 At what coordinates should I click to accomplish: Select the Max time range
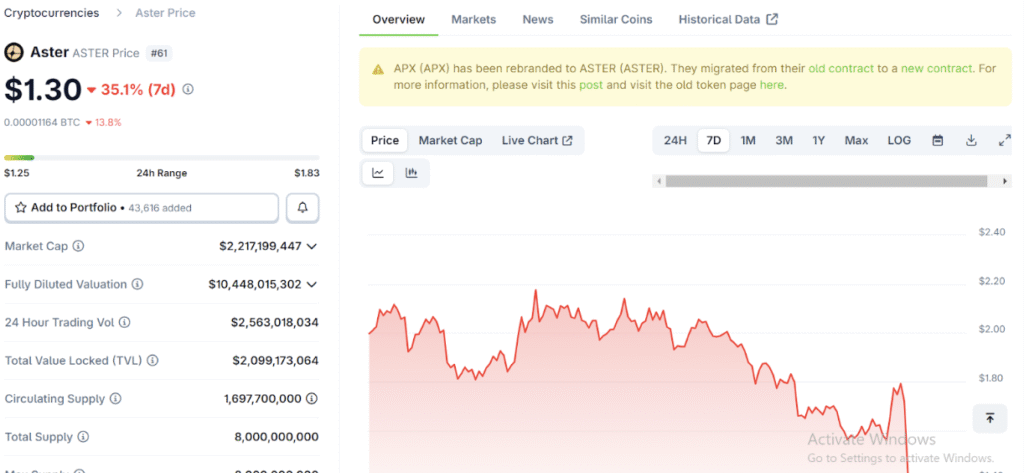pyautogui.click(x=856, y=141)
